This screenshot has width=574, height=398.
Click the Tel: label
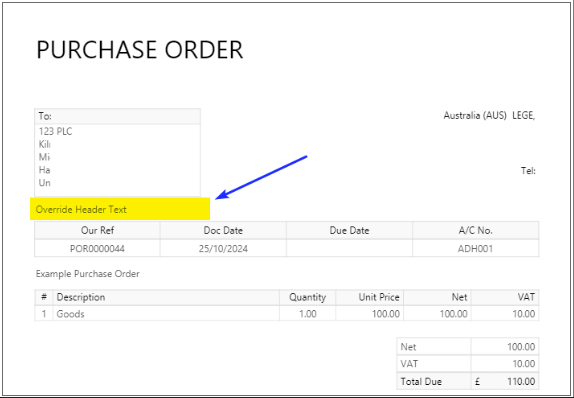click(528, 171)
